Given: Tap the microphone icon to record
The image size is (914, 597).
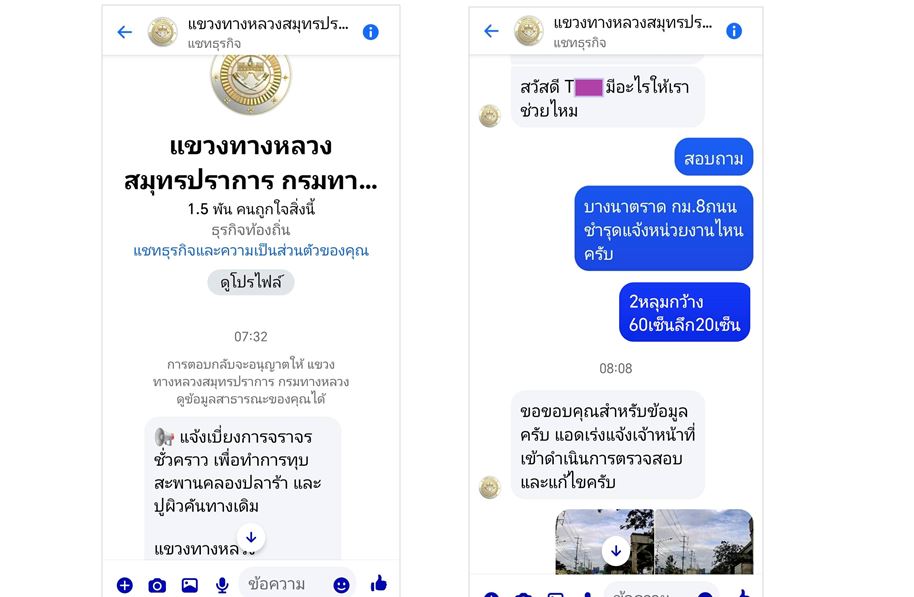Looking at the screenshot, I should [x=222, y=585].
